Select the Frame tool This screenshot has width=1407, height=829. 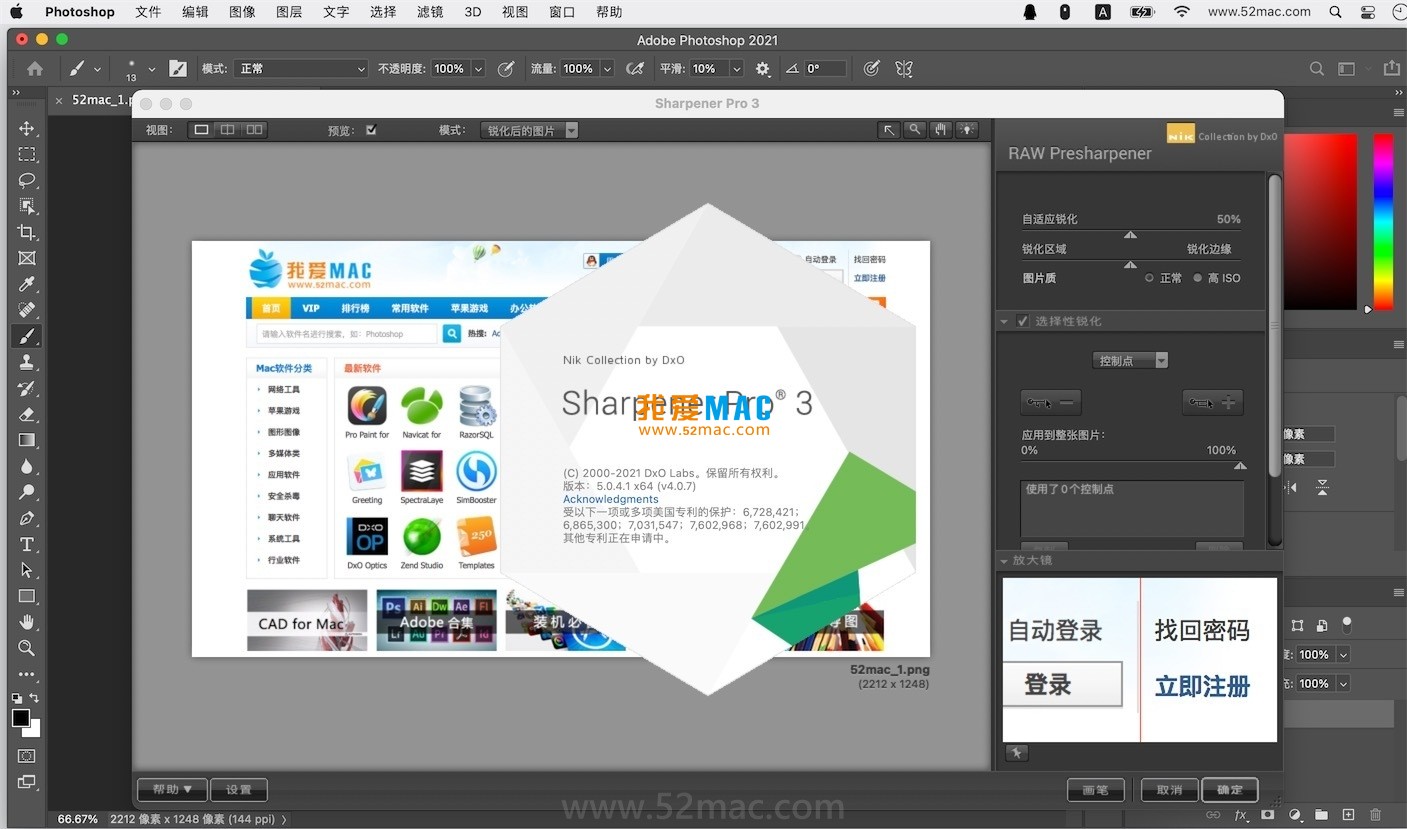click(27, 258)
